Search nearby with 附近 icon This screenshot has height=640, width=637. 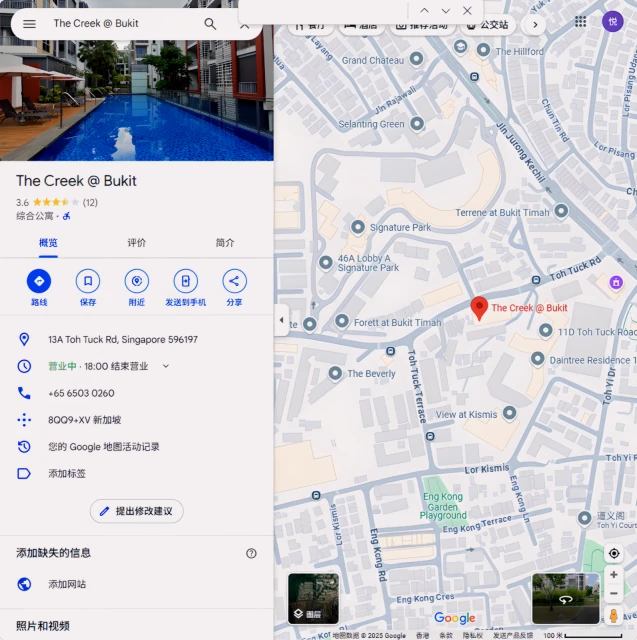[x=137, y=281]
